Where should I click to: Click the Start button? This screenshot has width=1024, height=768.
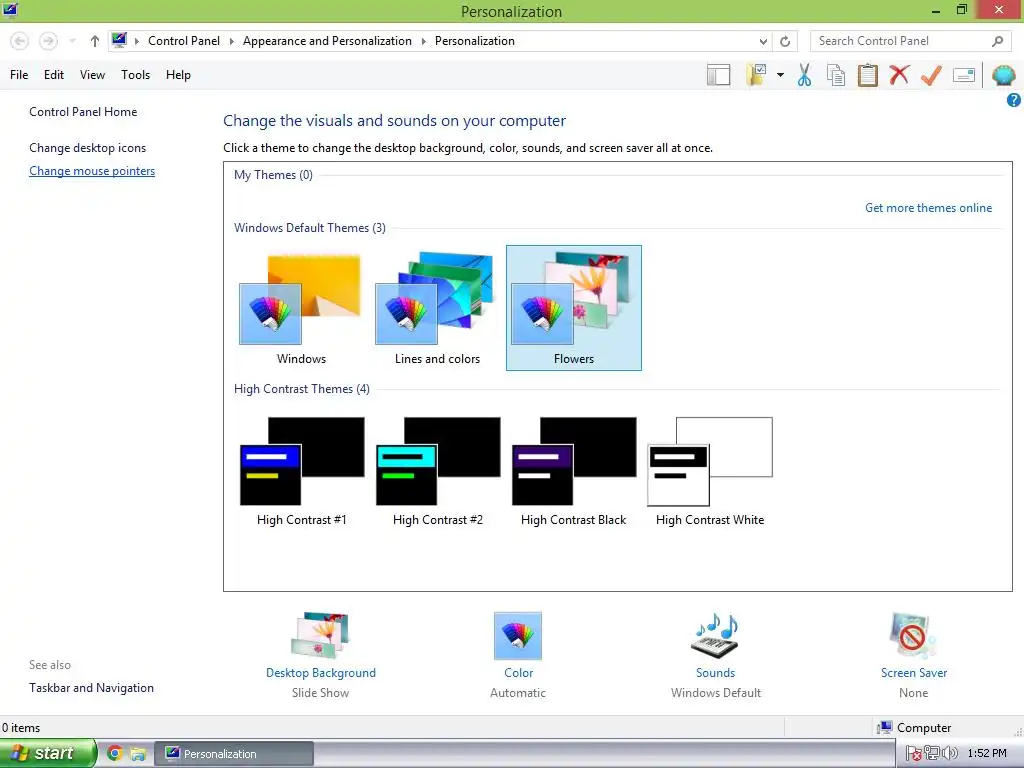tap(48, 753)
